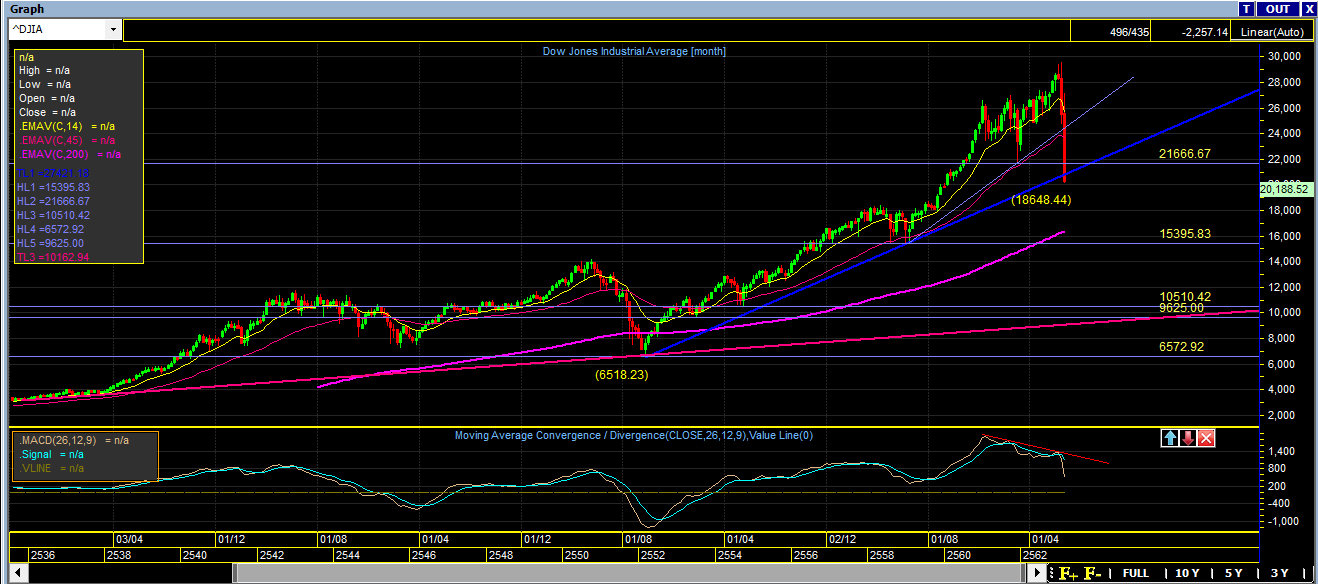The height and width of the screenshot is (584, 1318).
Task: Click the (6518.23) low price annotation
Action: [x=623, y=374]
